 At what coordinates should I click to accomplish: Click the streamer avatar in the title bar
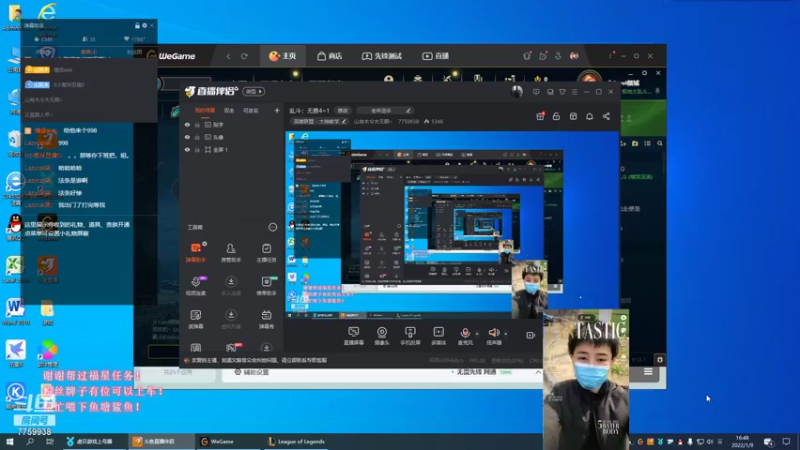click(517, 91)
